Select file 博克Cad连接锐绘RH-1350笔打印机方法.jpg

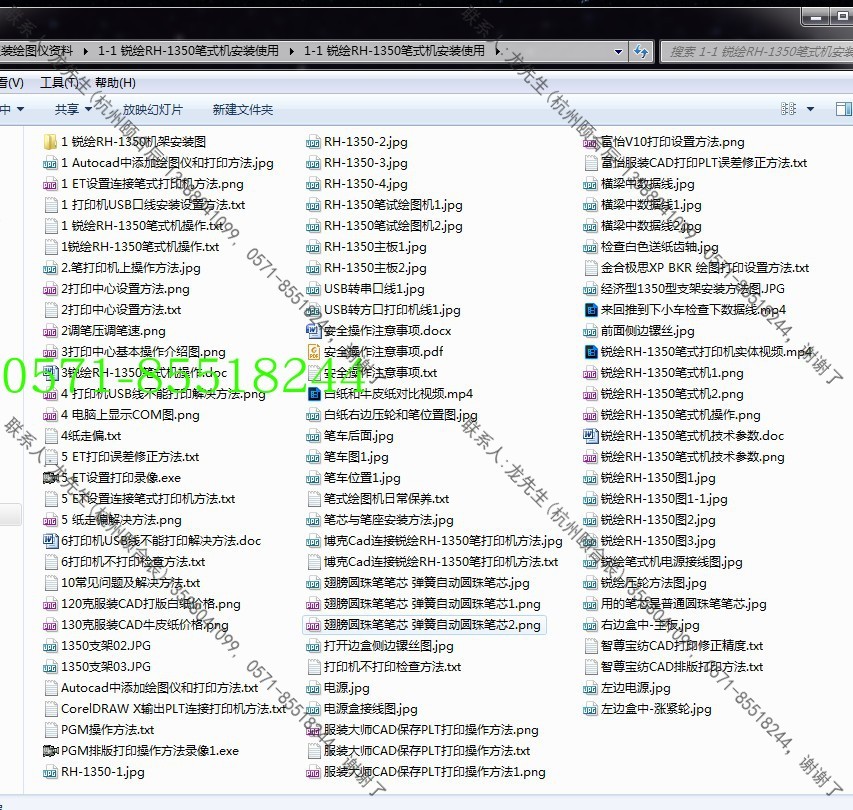tap(435, 541)
